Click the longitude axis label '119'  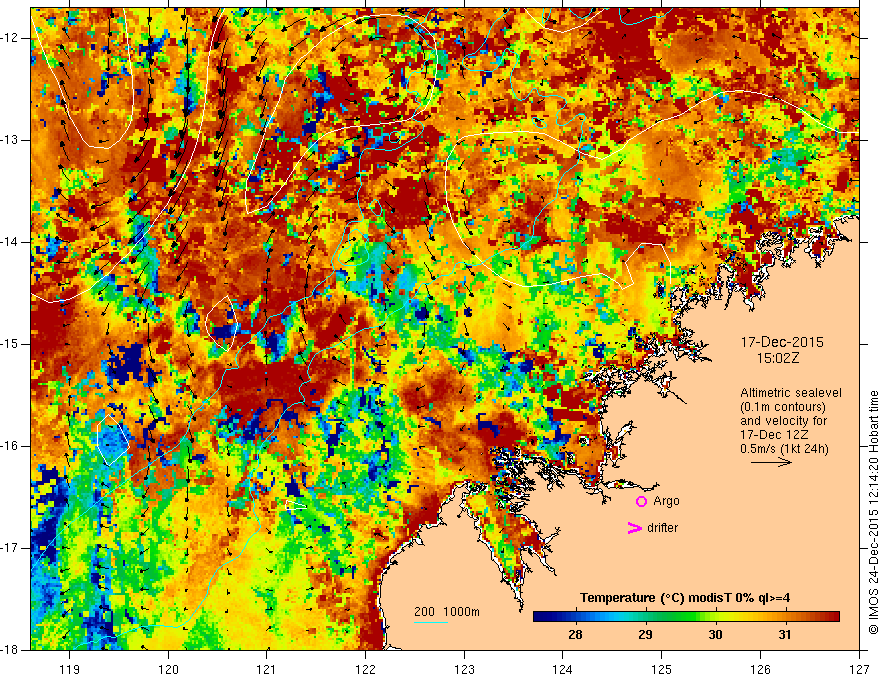tap(70, 669)
